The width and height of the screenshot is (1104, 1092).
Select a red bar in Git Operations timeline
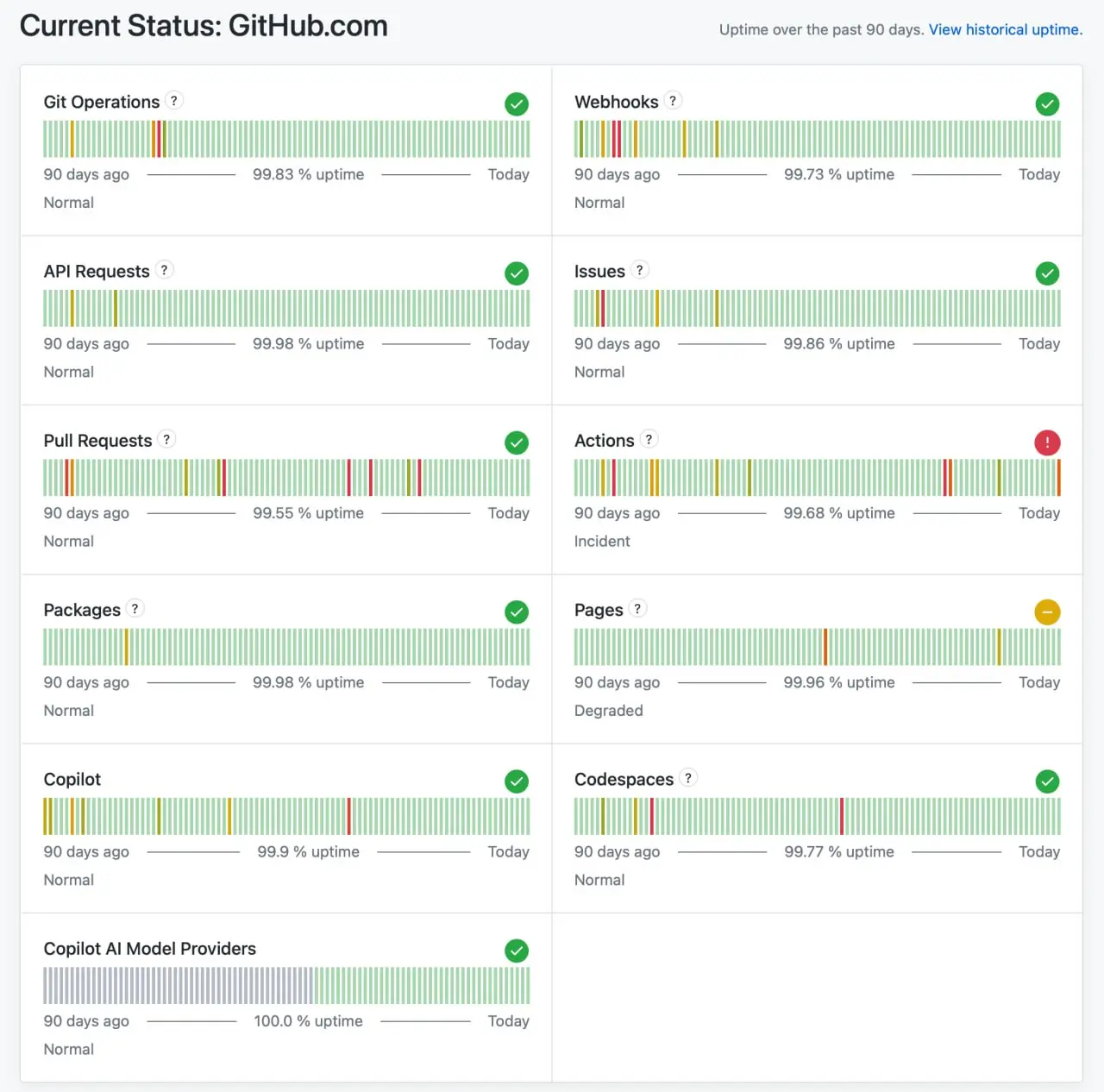click(x=160, y=139)
